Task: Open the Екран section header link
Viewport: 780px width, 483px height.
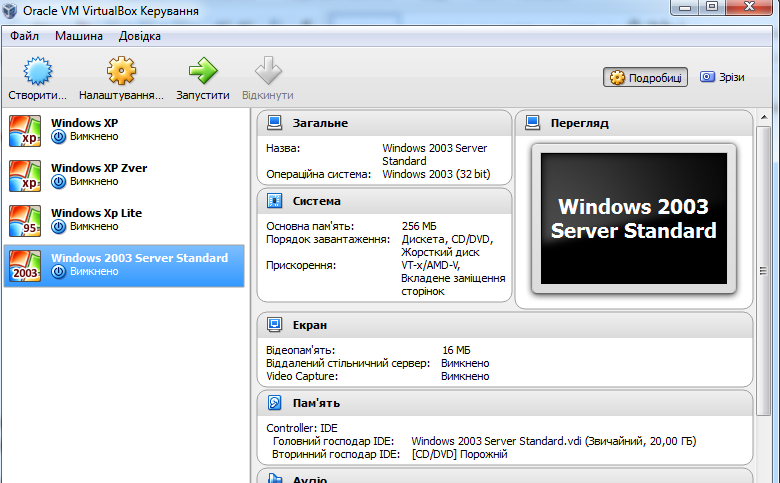Action: click(x=309, y=325)
